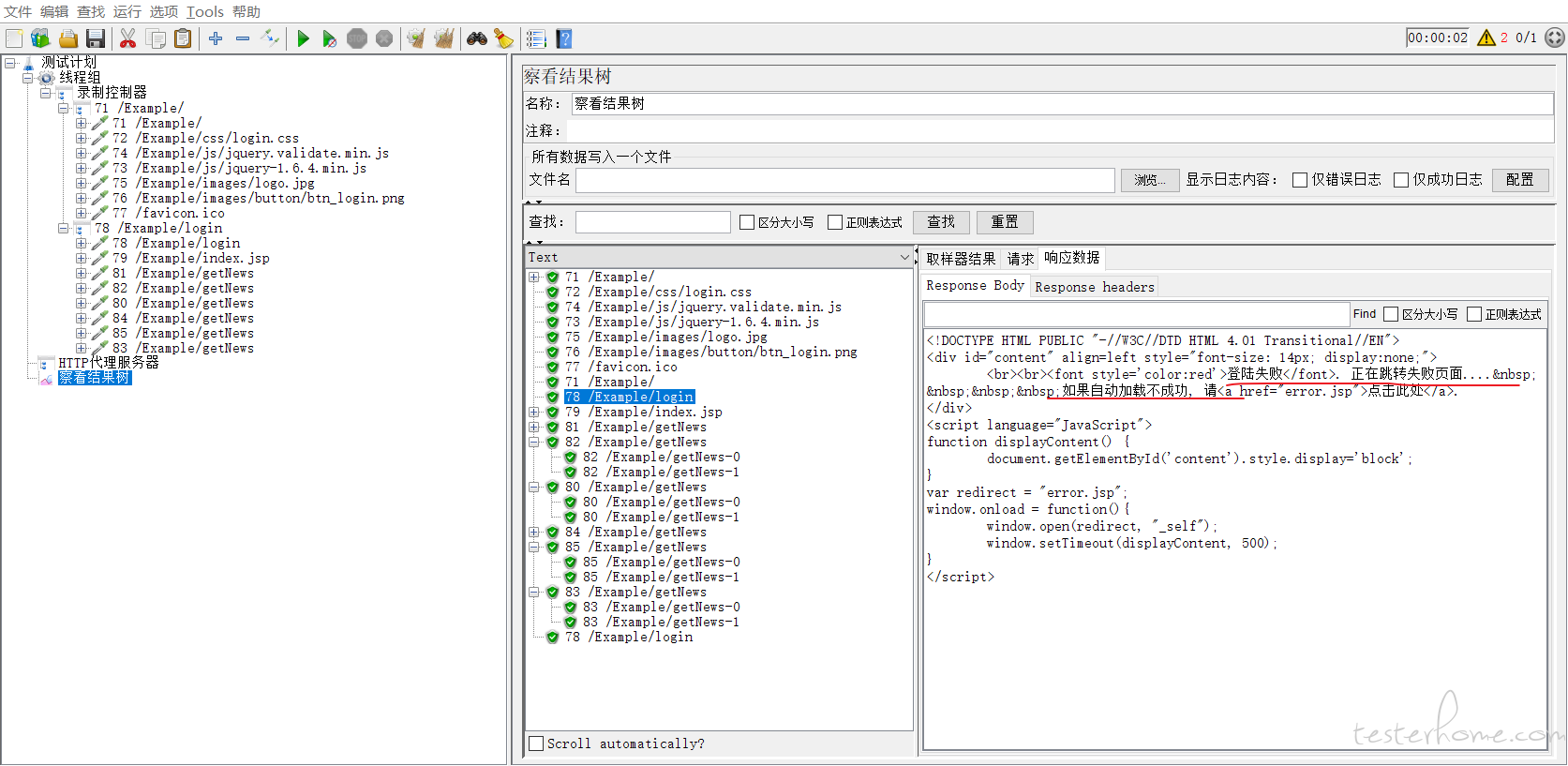Switch to the Response headers tab

[x=1095, y=287]
